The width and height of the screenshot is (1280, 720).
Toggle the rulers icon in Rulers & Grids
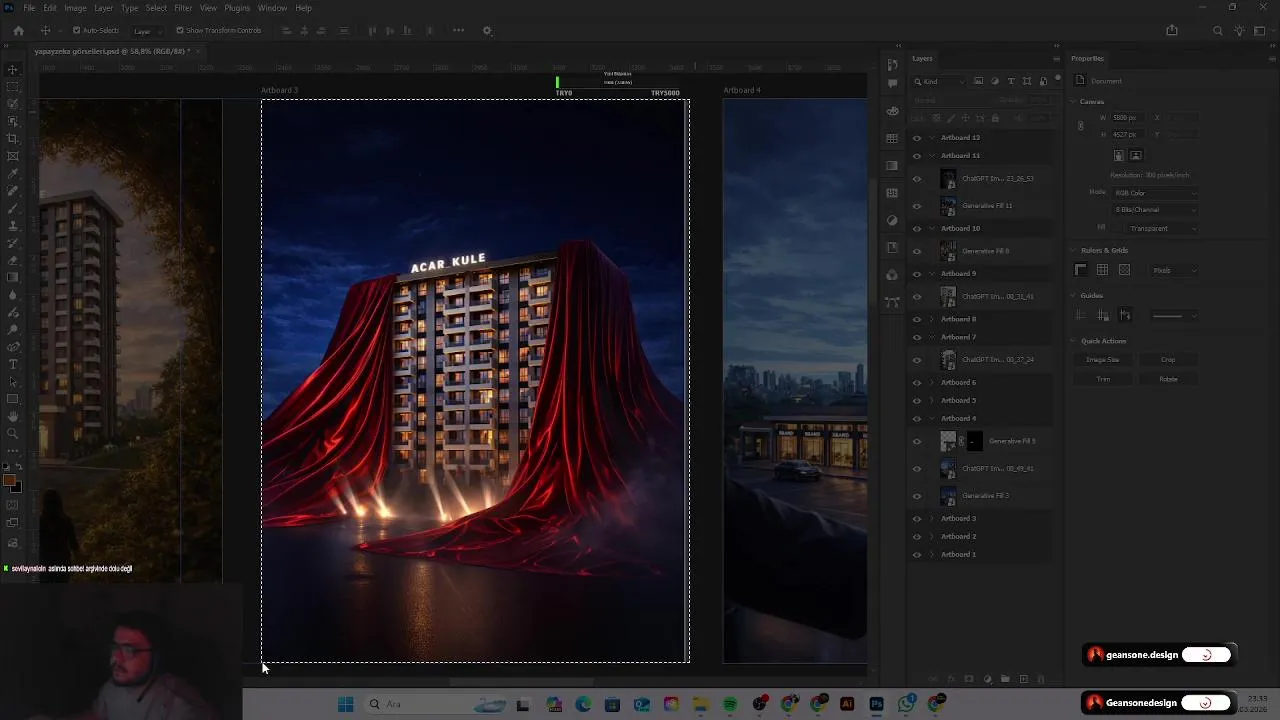(1080, 270)
